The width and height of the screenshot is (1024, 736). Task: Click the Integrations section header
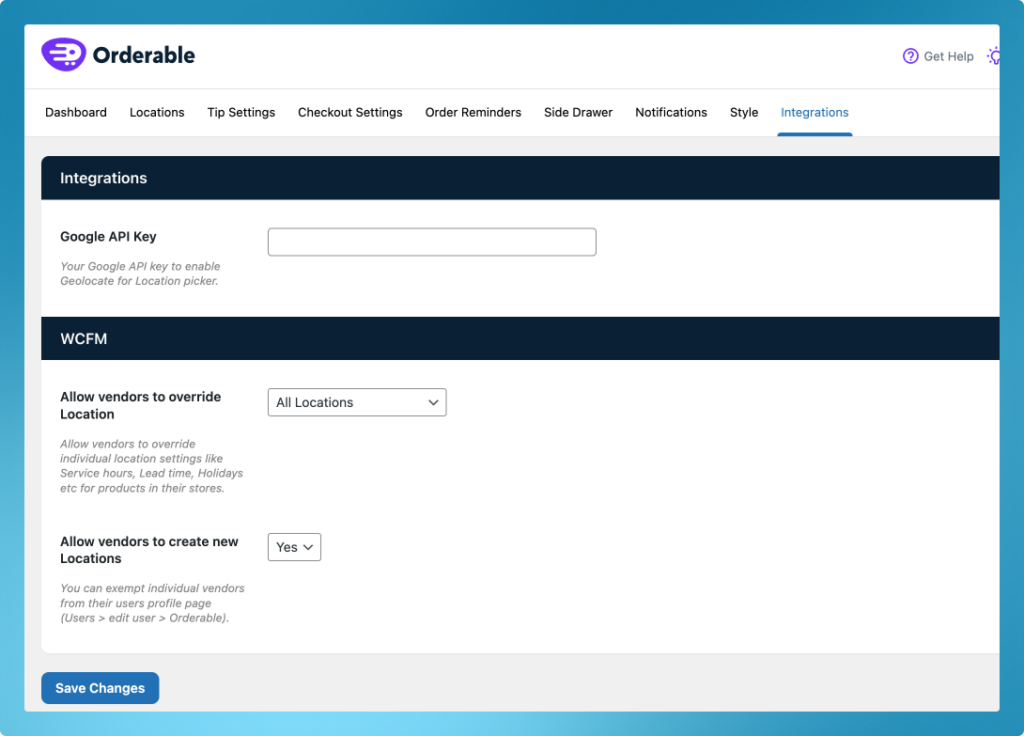(103, 178)
